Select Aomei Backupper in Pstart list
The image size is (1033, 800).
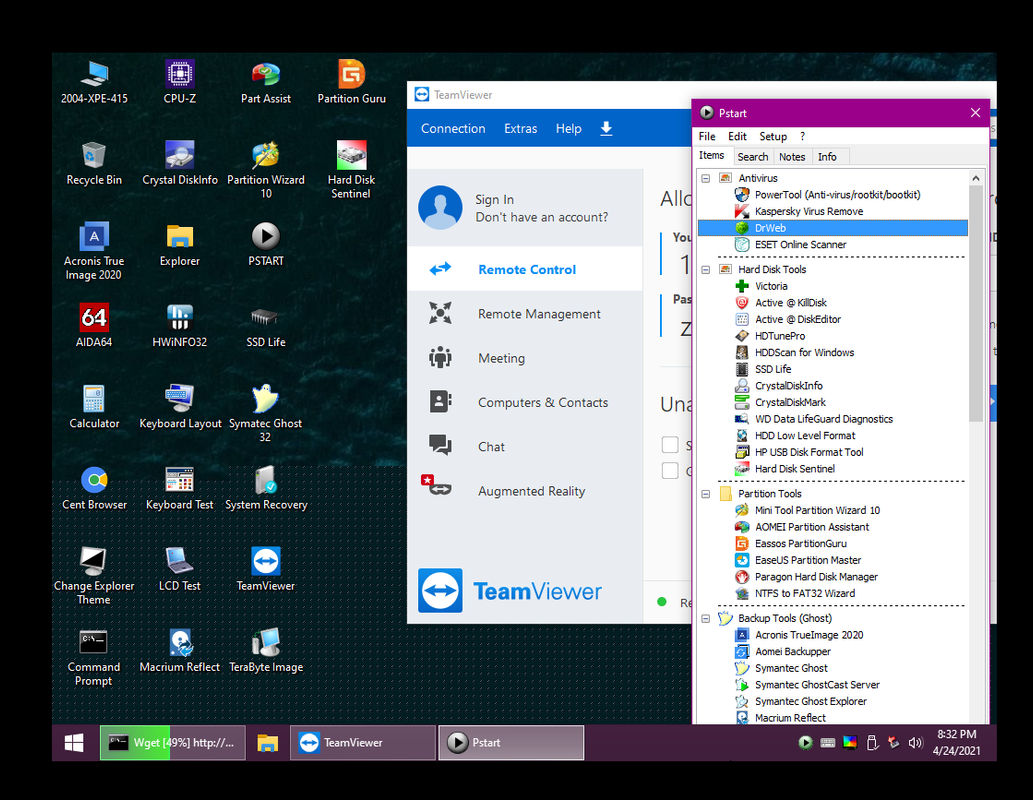point(793,651)
